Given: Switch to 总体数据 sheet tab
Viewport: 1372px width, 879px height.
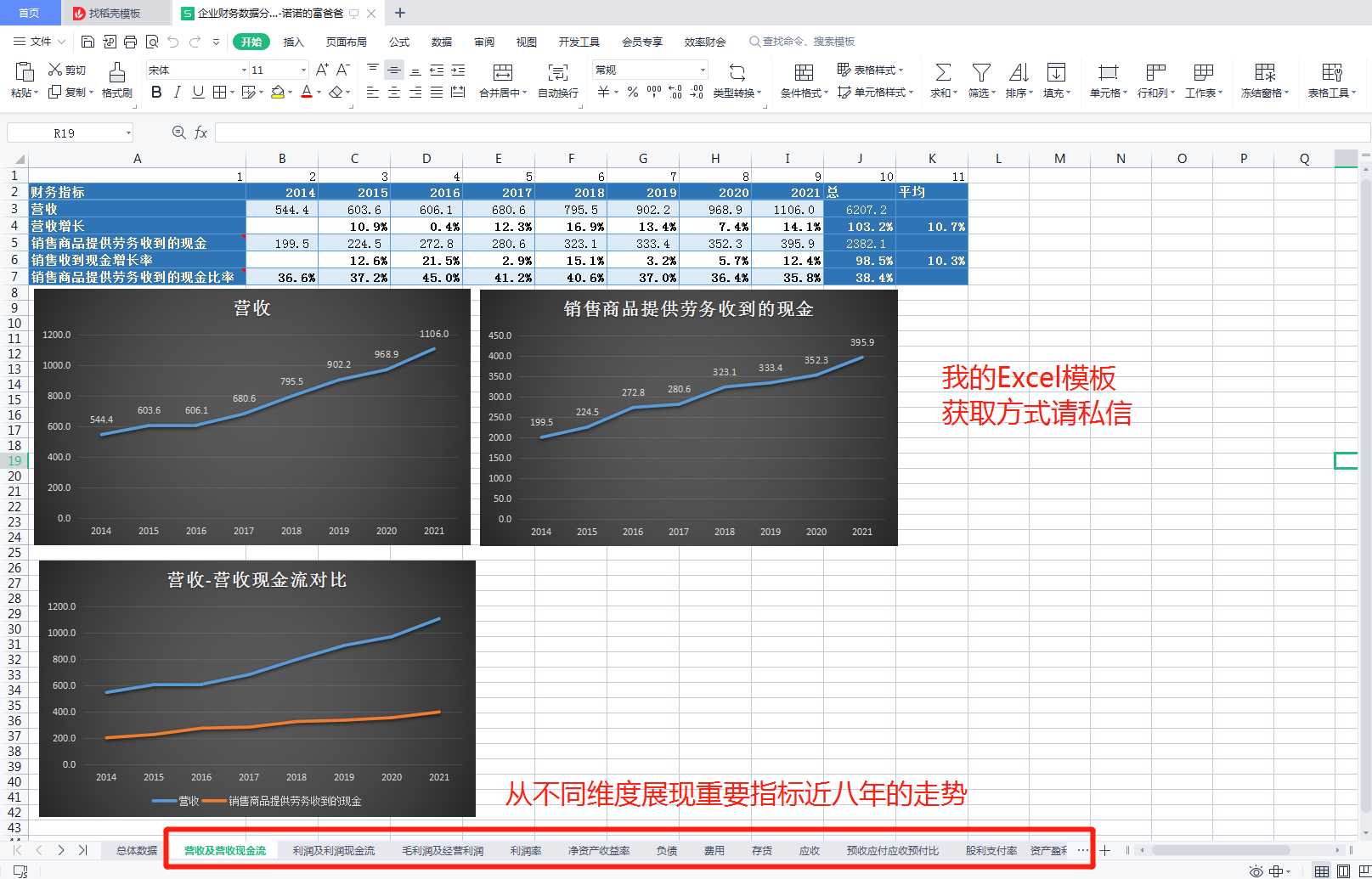Looking at the screenshot, I should (137, 850).
